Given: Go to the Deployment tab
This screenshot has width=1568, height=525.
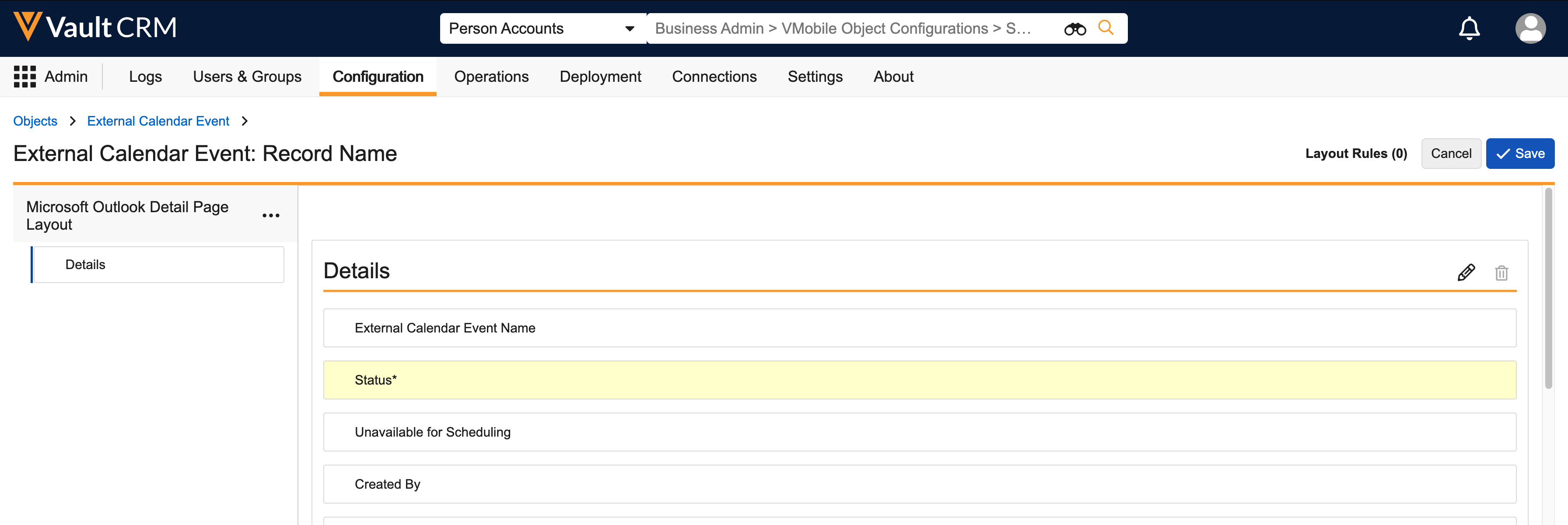Looking at the screenshot, I should pyautogui.click(x=599, y=77).
